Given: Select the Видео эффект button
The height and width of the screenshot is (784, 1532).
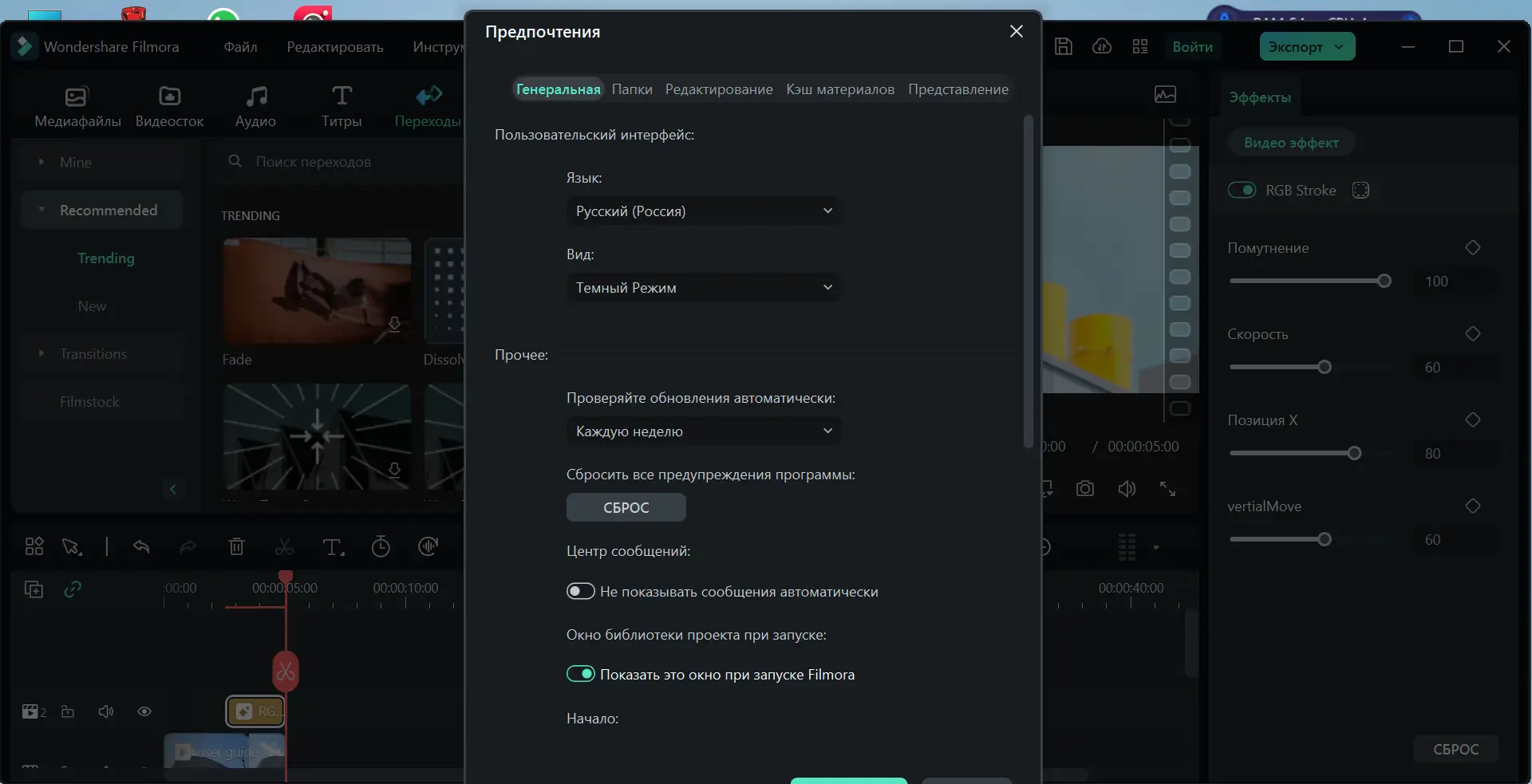Looking at the screenshot, I should (1292, 143).
